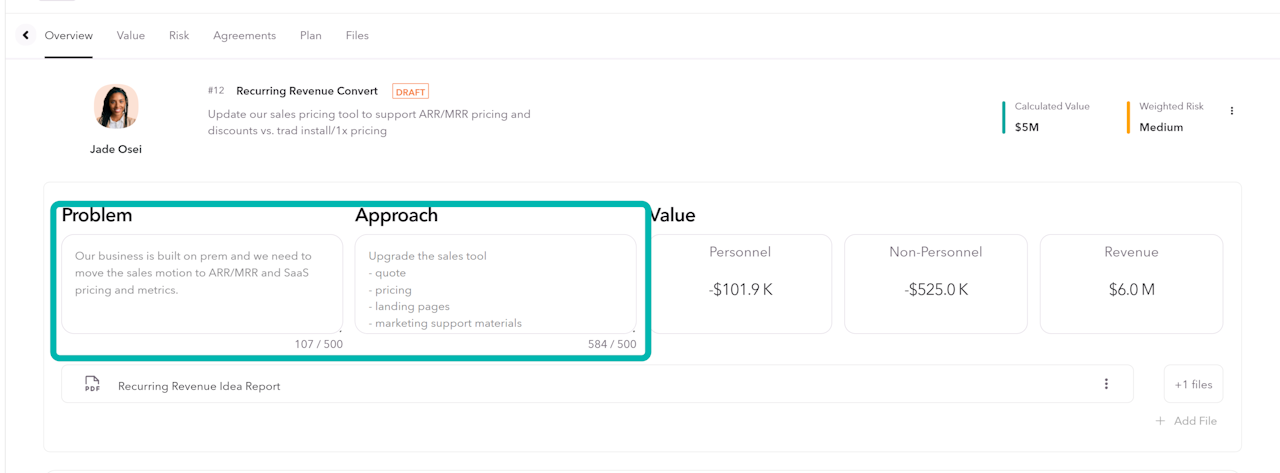Select the Non-Personnel value card
The width and height of the screenshot is (1280, 473).
coord(935,284)
